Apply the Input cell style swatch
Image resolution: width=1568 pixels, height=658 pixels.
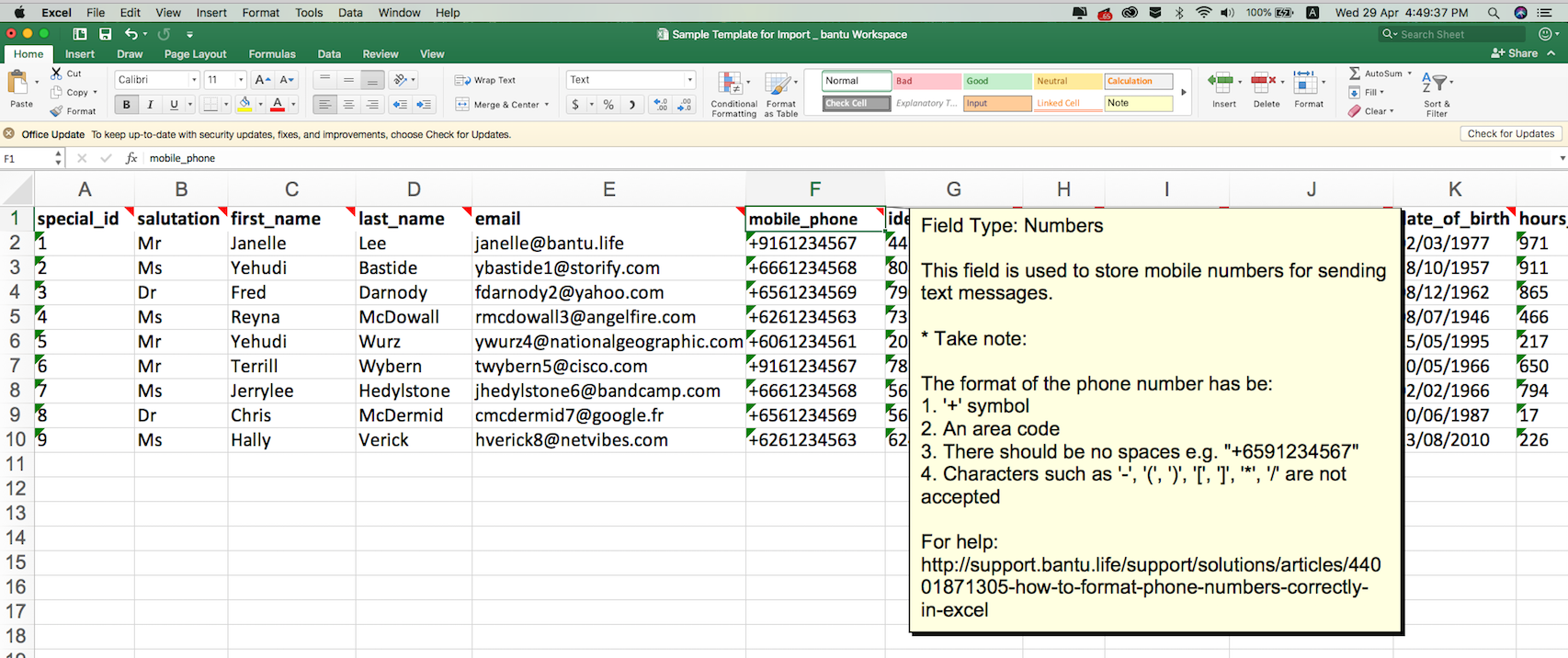click(997, 104)
